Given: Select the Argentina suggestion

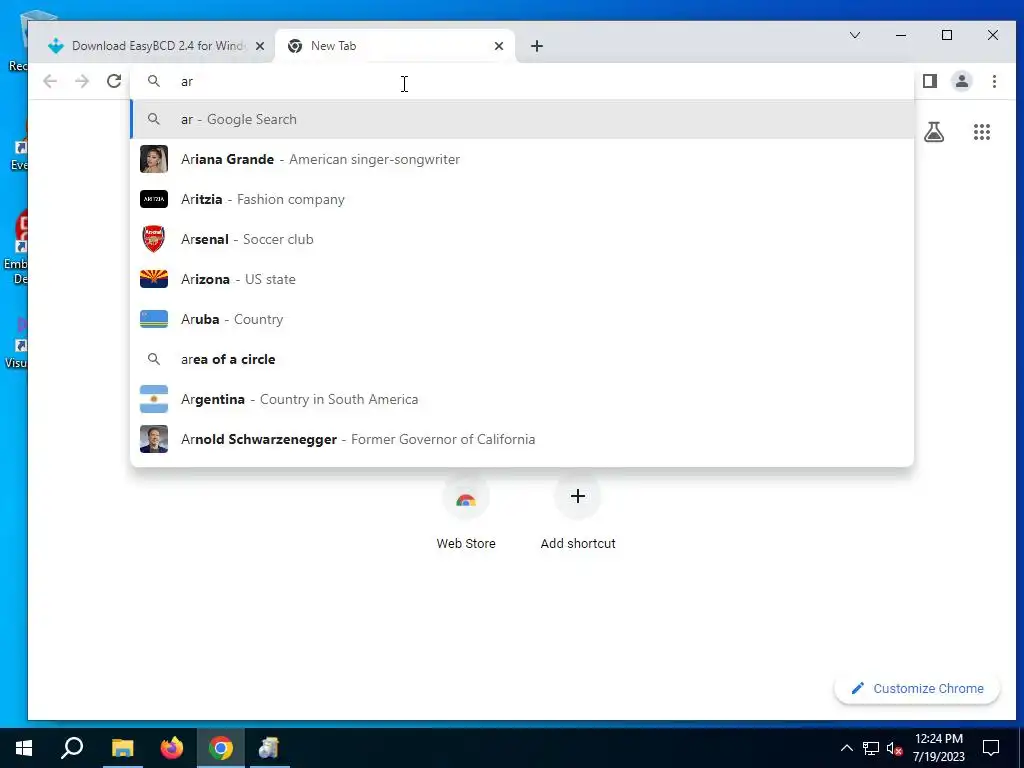Looking at the screenshot, I should [522, 399].
